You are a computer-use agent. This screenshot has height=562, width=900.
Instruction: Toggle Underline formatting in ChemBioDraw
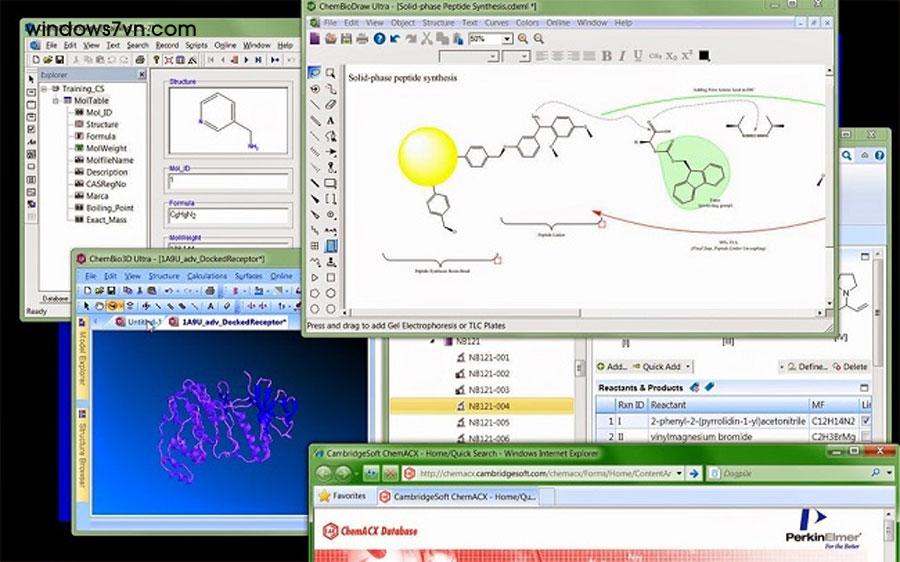click(638, 56)
